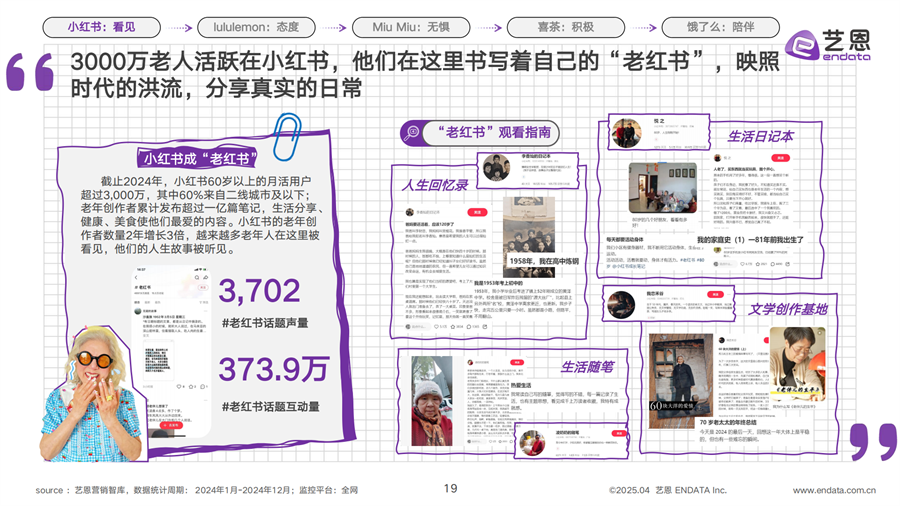
Task: Select the 小红书成"老红书" heading label
Action: (196, 158)
